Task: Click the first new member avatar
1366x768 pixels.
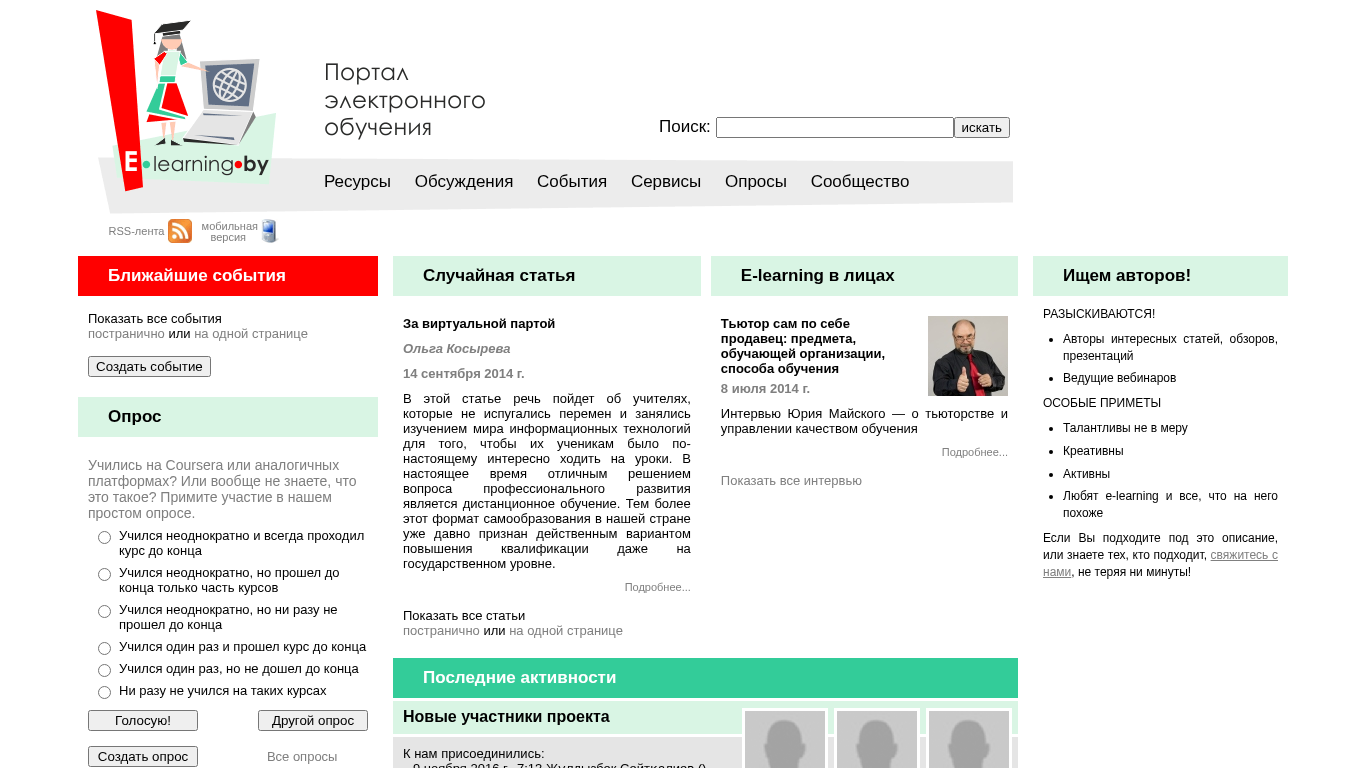Action: click(x=785, y=739)
